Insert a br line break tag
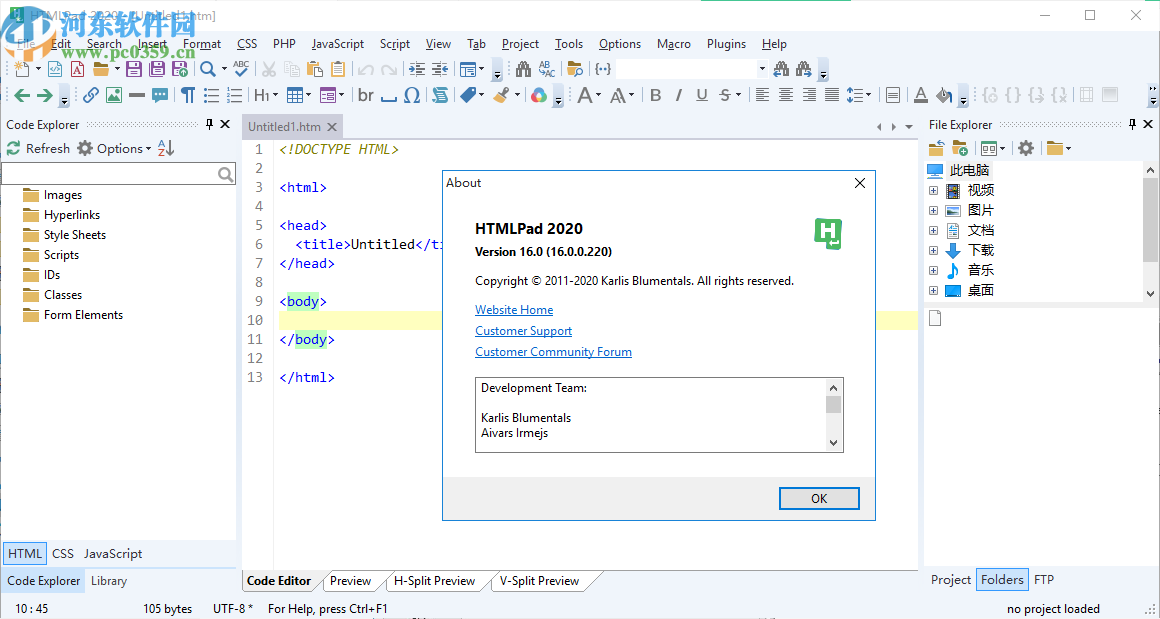 pyautogui.click(x=365, y=95)
